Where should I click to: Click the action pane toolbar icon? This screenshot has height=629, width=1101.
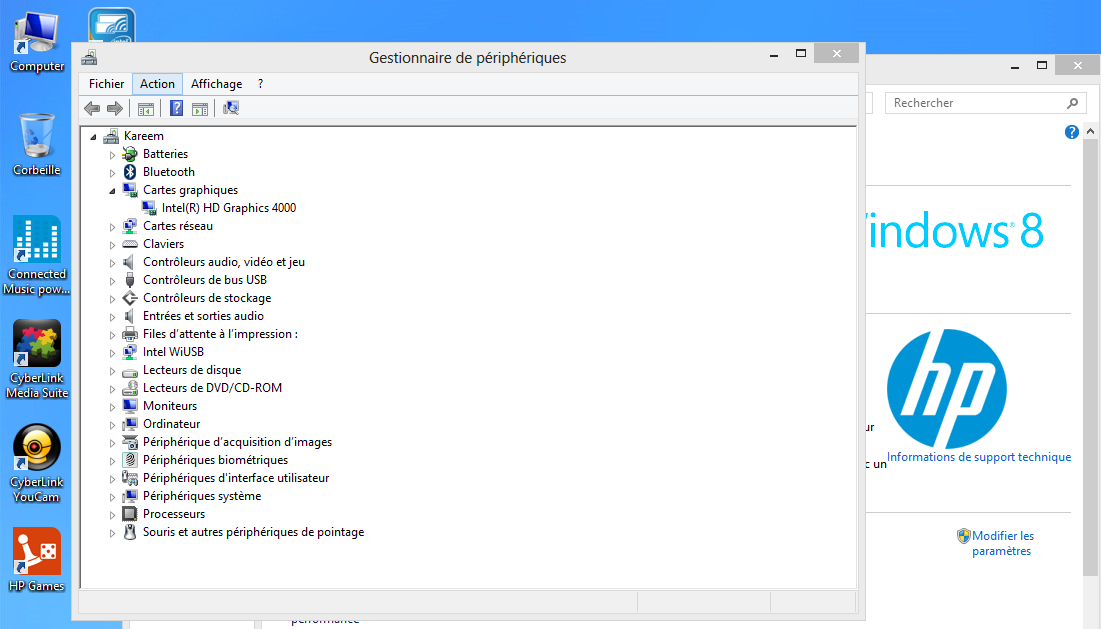click(200, 109)
